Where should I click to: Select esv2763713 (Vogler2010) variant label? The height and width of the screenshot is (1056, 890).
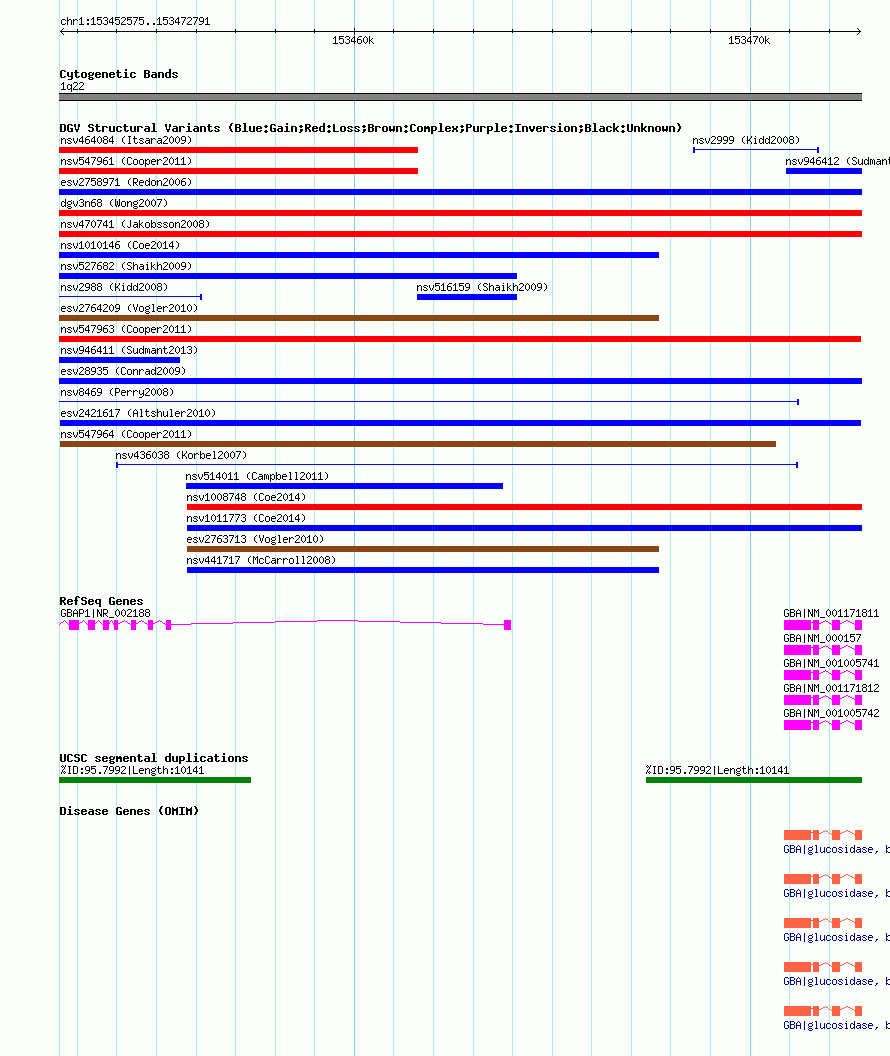255,539
